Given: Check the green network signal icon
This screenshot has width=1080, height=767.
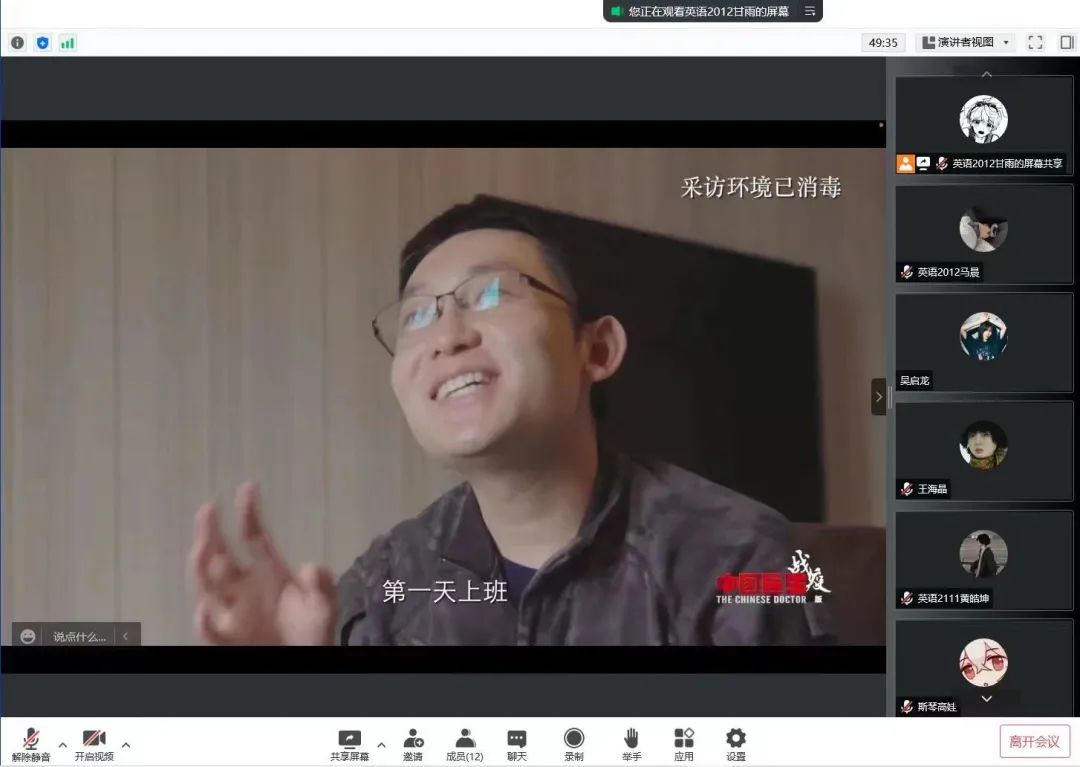Looking at the screenshot, I should coord(68,43).
